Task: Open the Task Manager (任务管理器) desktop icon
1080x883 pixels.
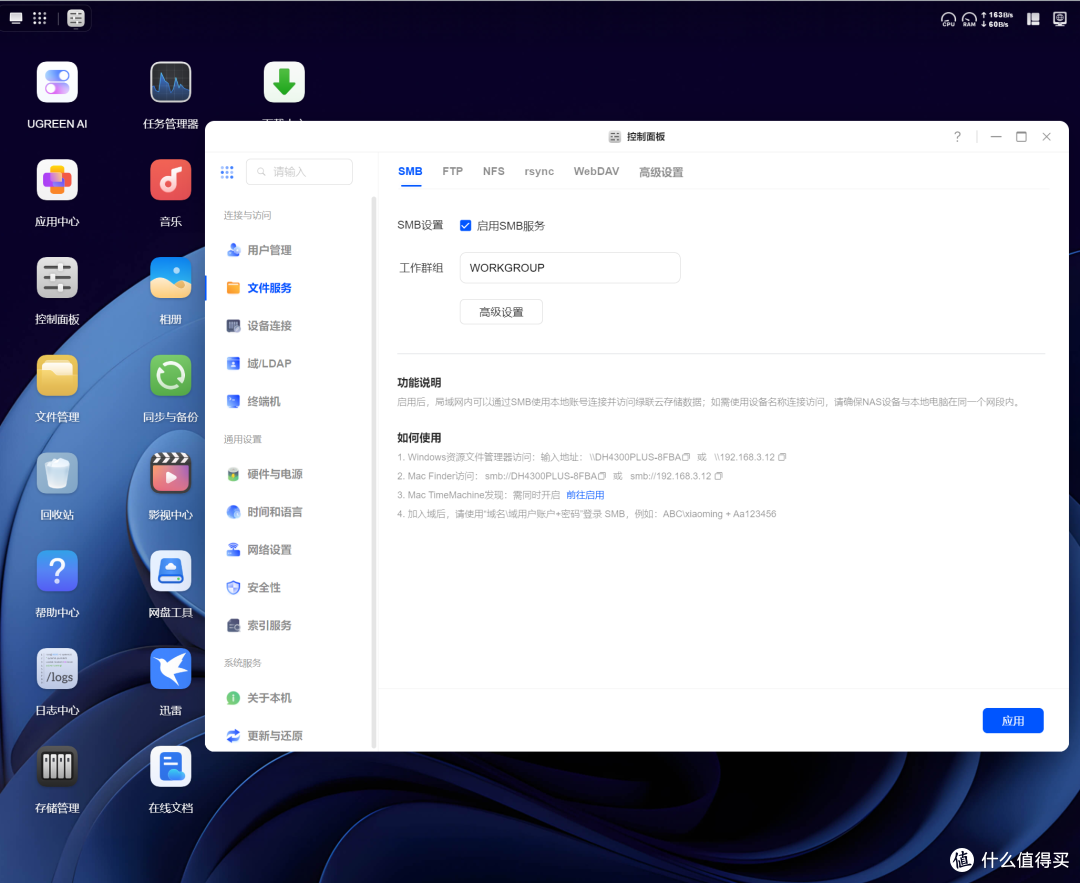Action: click(x=171, y=83)
